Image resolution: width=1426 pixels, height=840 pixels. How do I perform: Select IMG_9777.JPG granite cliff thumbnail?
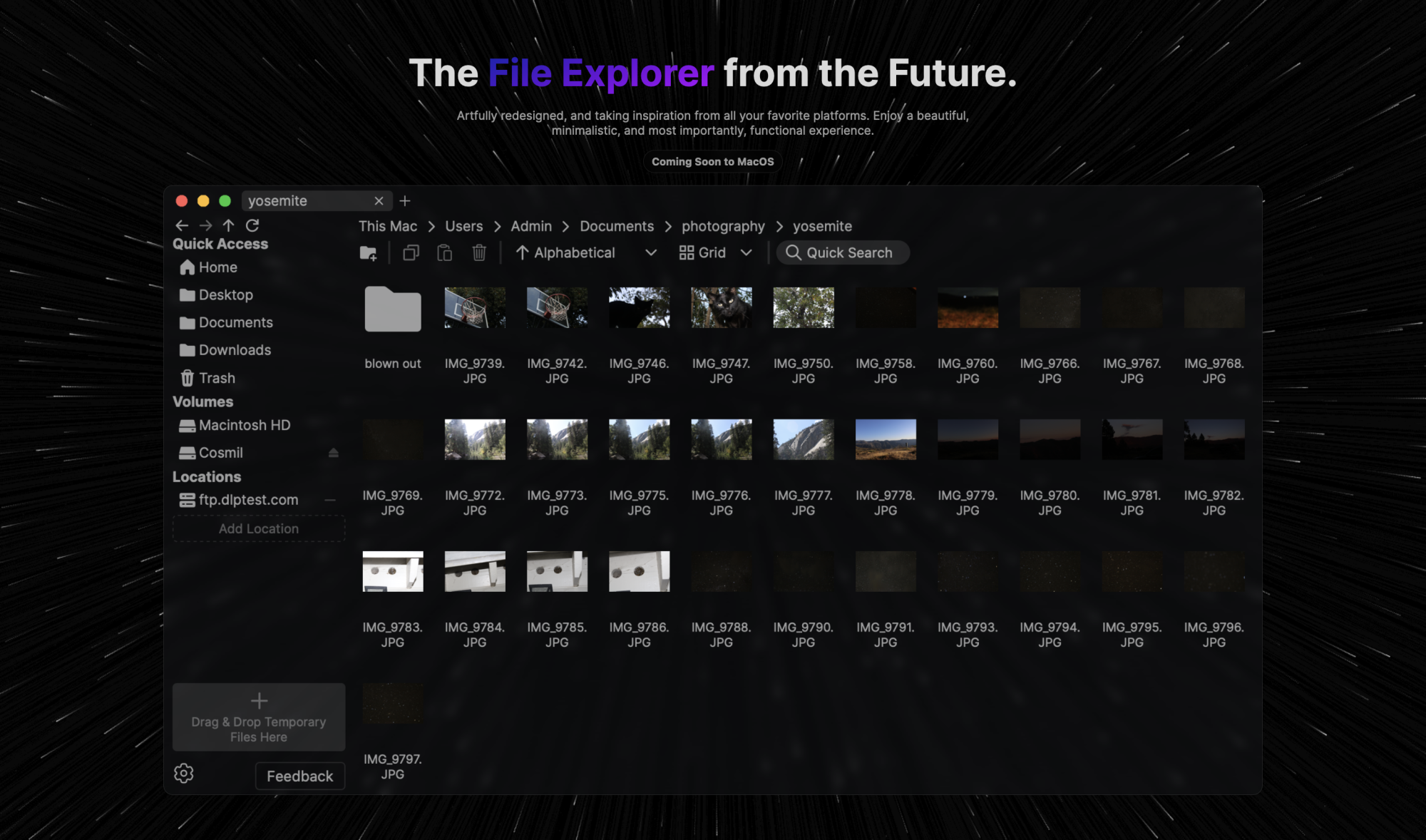click(x=804, y=440)
